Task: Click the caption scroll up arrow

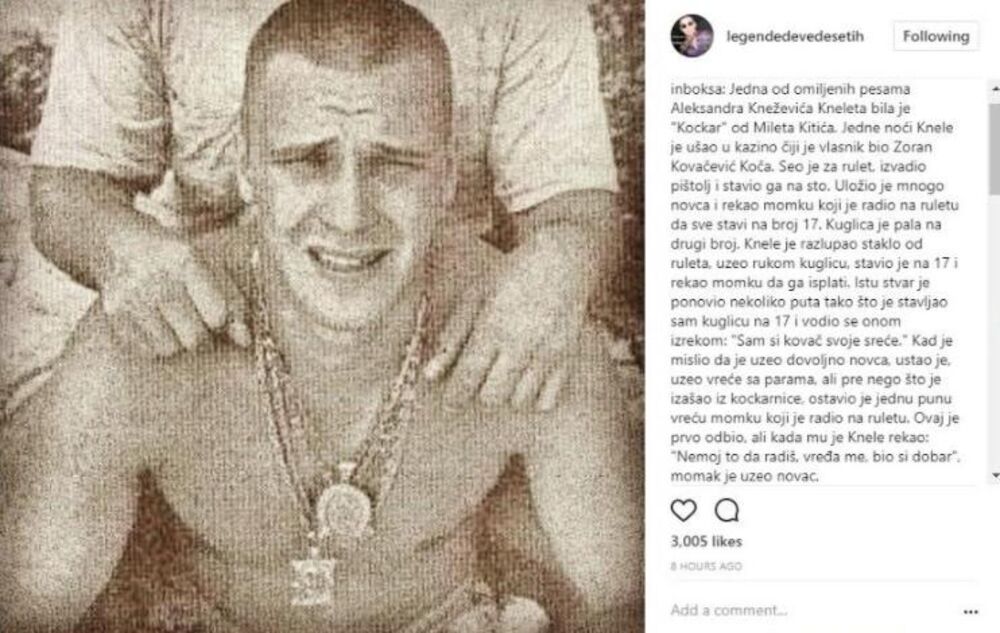Action: [995, 90]
